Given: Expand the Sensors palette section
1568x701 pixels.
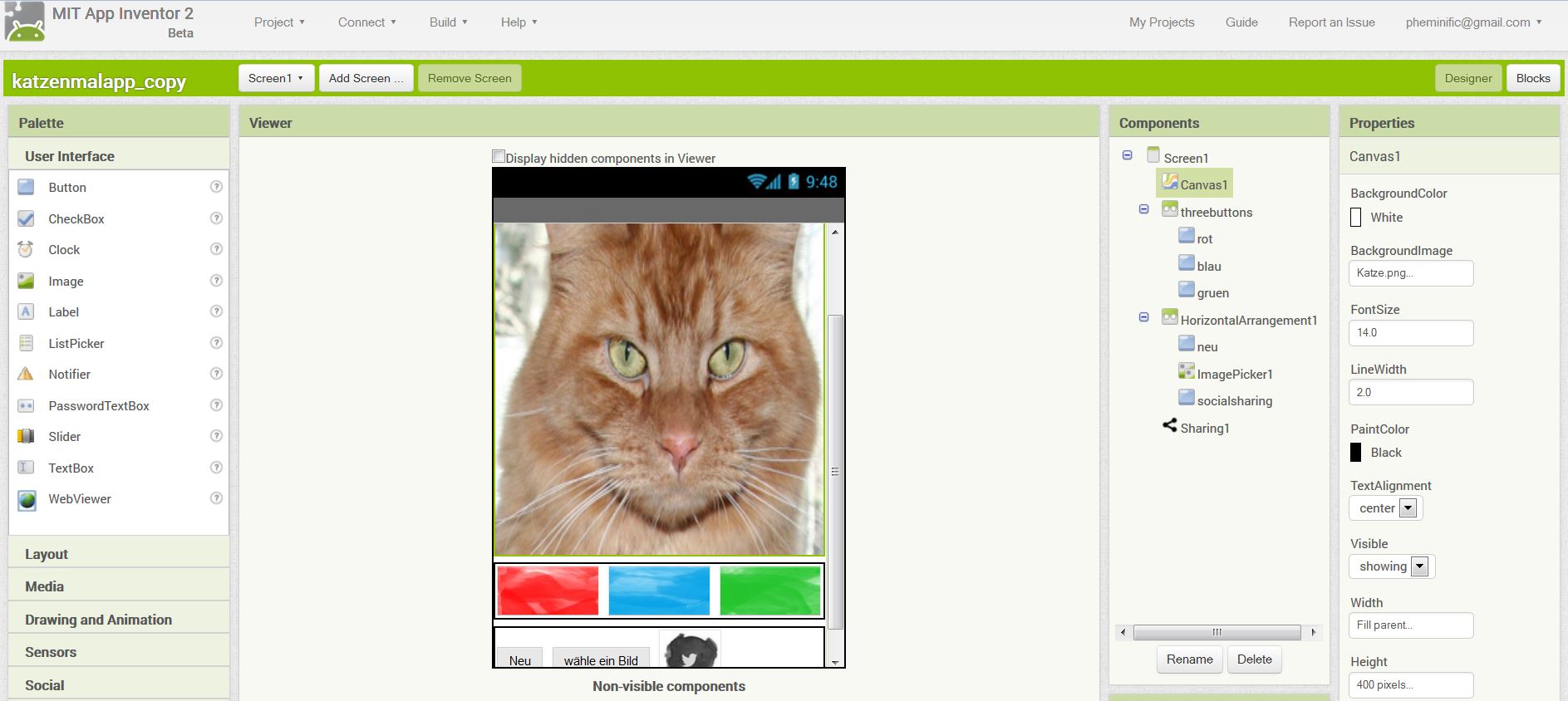Looking at the screenshot, I should [x=119, y=652].
